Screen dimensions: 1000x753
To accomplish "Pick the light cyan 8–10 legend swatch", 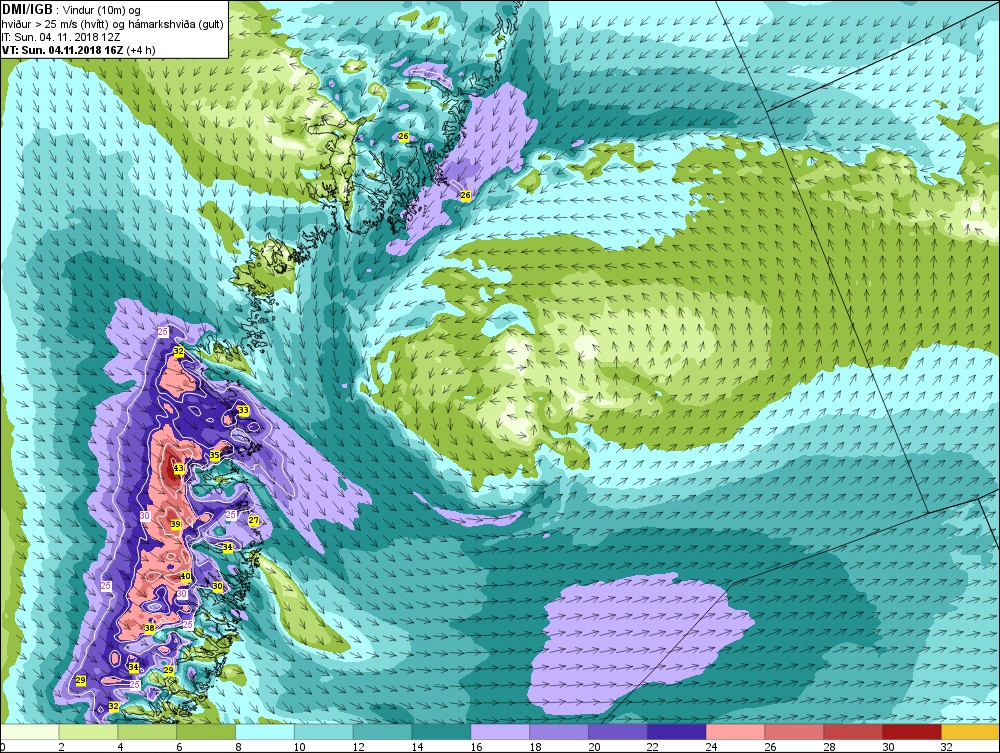I will 265,731.
